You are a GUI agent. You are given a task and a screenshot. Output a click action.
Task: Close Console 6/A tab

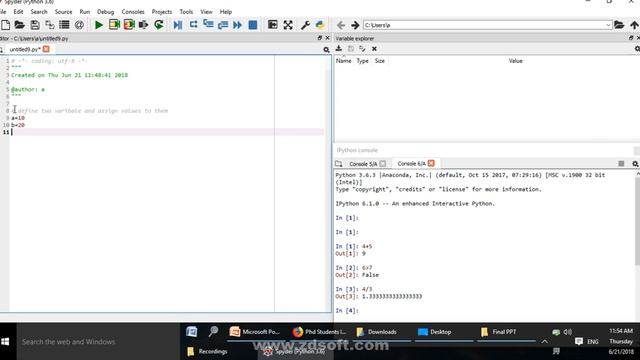431,163
